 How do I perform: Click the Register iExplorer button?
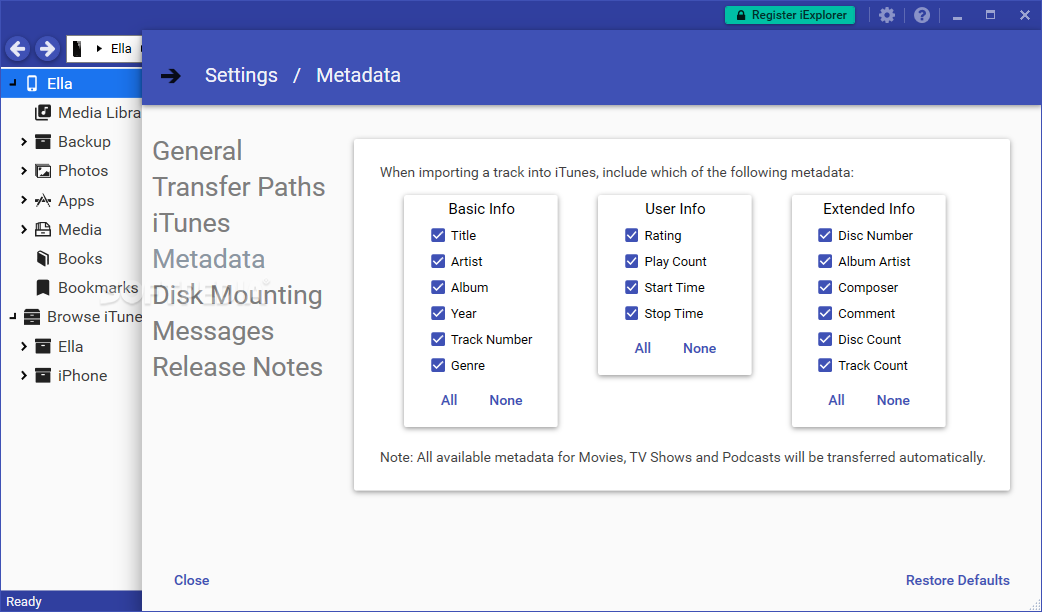[x=789, y=15]
